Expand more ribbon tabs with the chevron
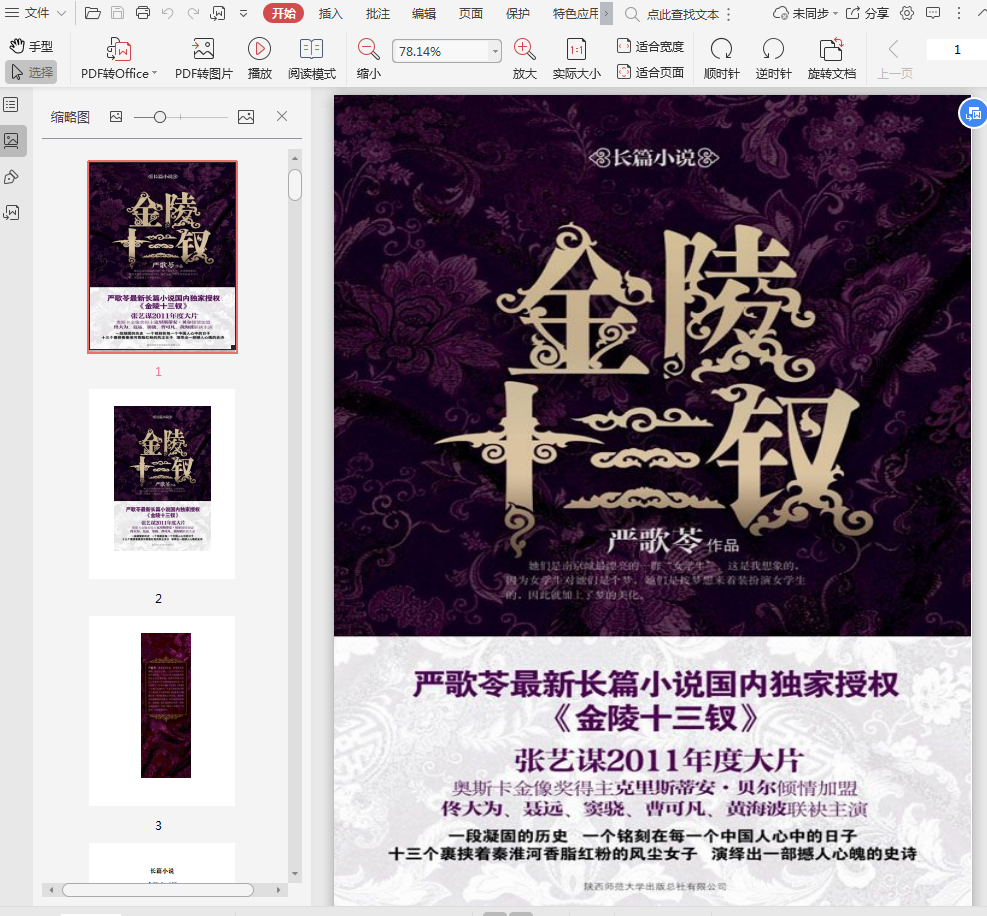Image resolution: width=987 pixels, height=916 pixels. point(606,13)
